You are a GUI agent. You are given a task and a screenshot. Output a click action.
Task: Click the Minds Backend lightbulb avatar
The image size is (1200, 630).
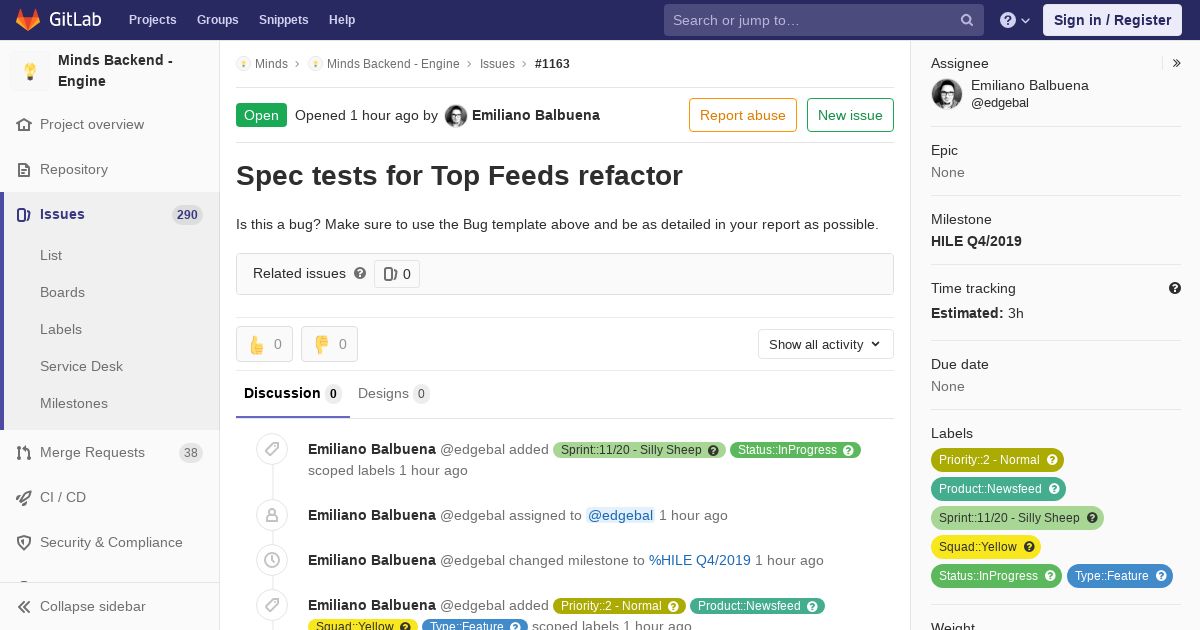coord(30,71)
